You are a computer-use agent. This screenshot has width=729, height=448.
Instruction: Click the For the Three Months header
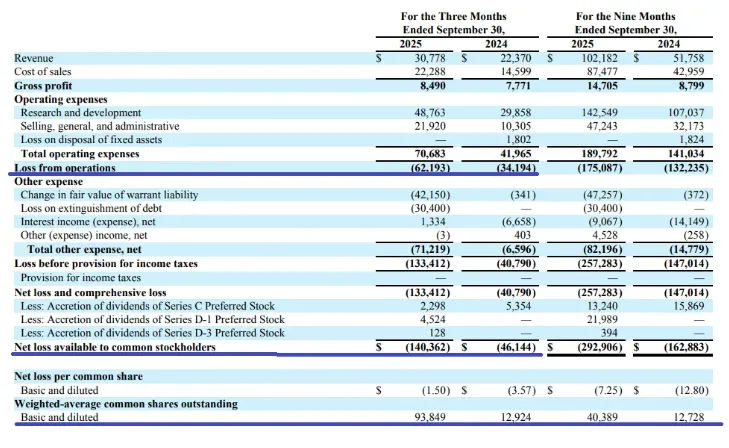pyautogui.click(x=454, y=16)
